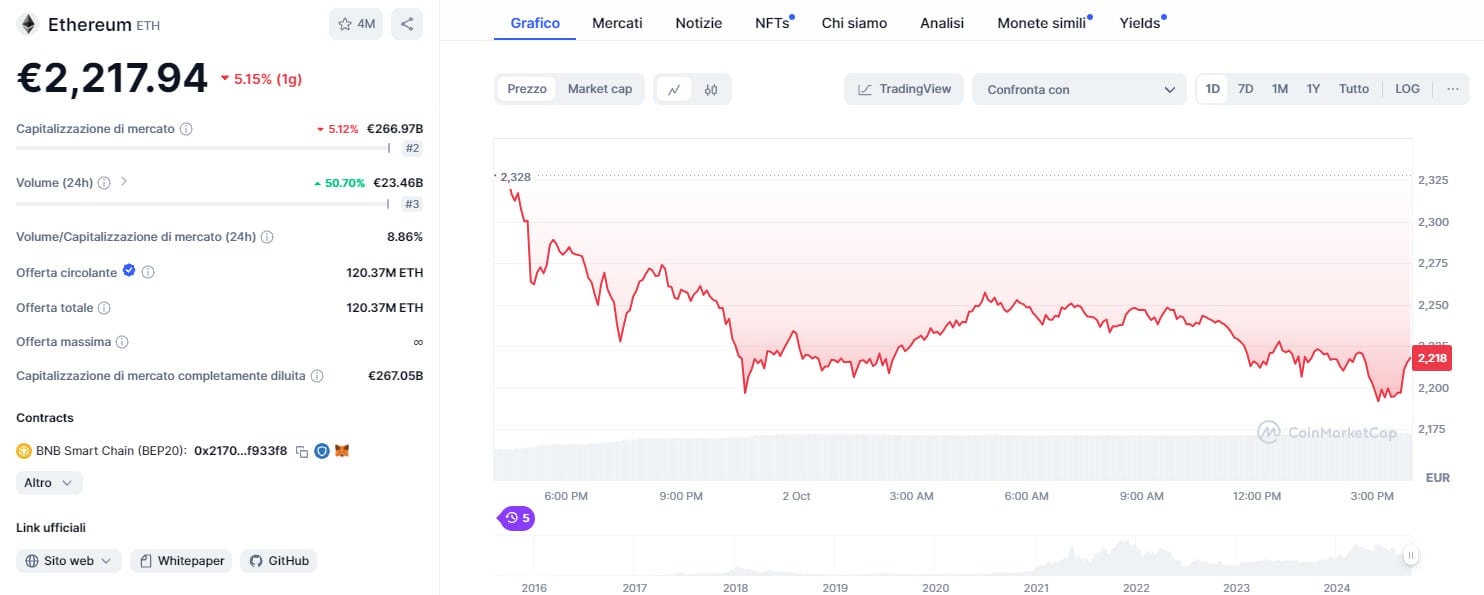Click the timeline range slider handle
Screen dimensions: 1484x595
pos(1410,555)
